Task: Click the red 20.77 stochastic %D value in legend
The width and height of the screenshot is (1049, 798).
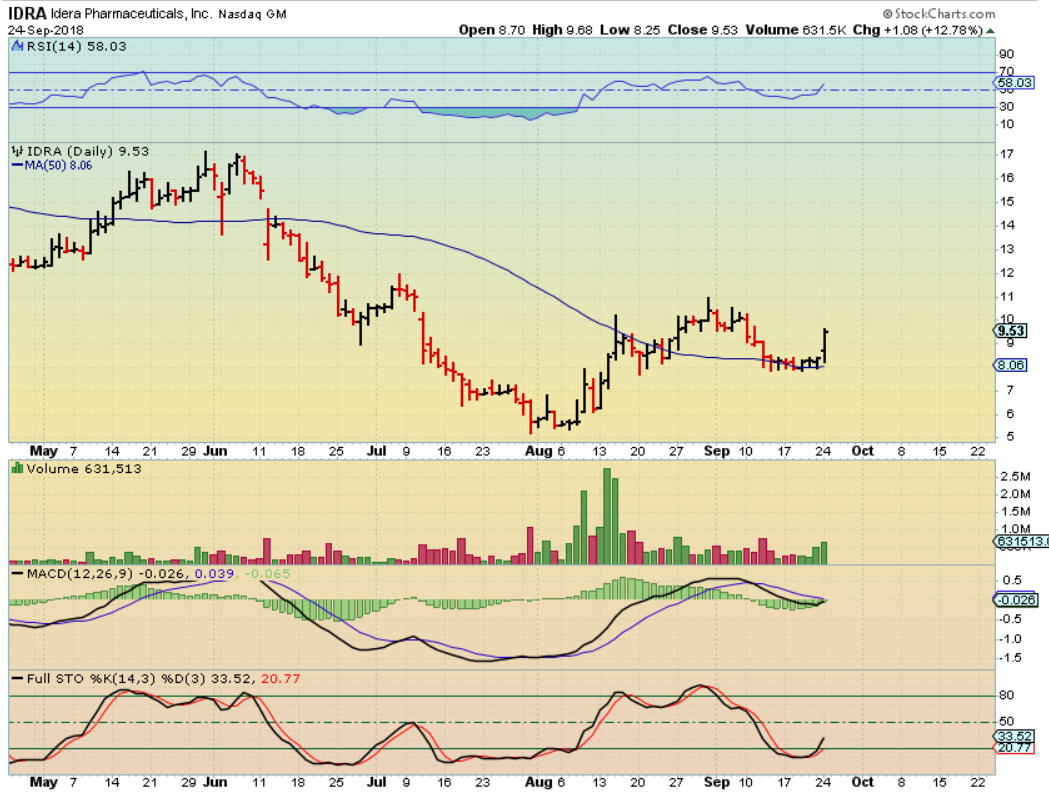Action: point(280,678)
